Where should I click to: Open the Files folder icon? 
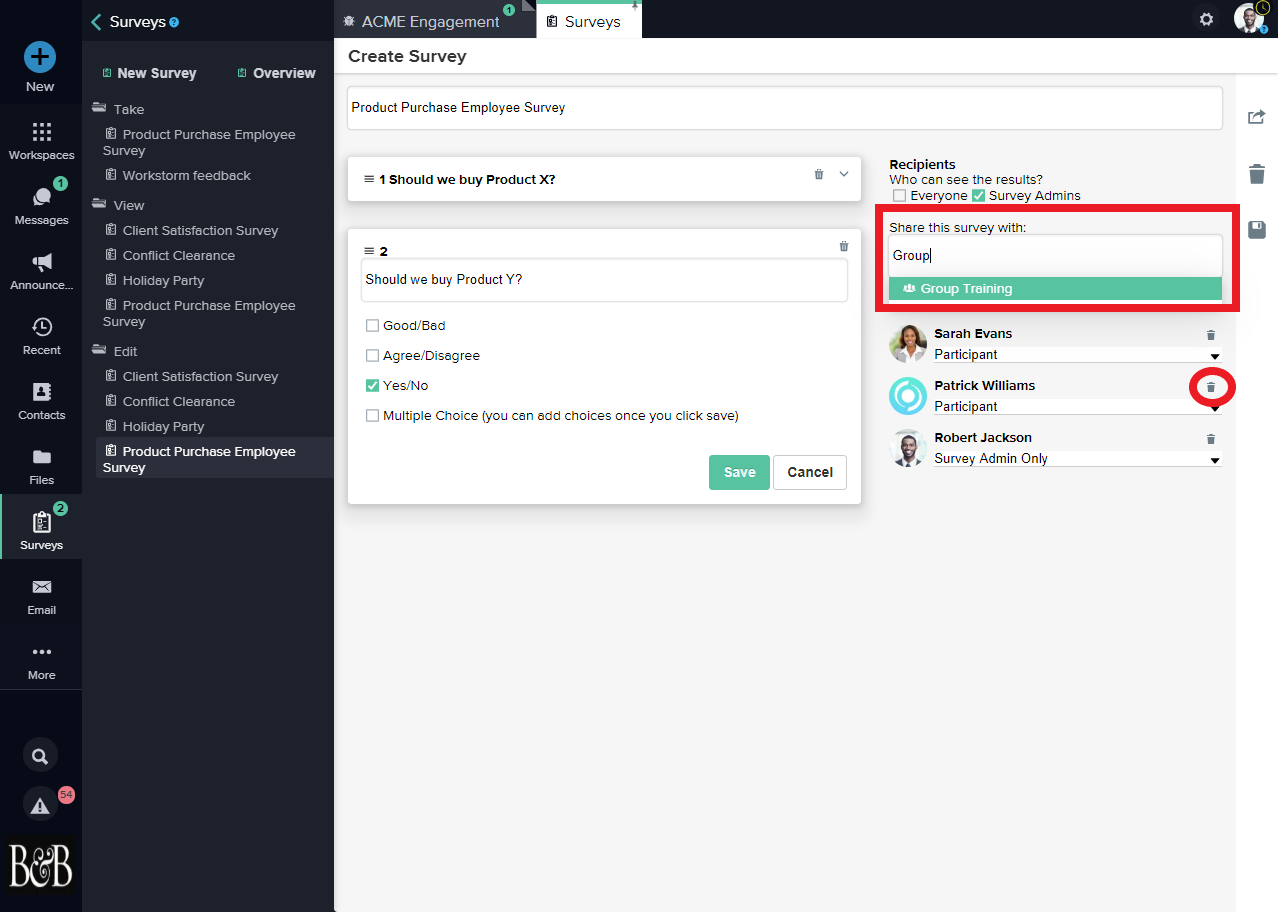pos(41,457)
